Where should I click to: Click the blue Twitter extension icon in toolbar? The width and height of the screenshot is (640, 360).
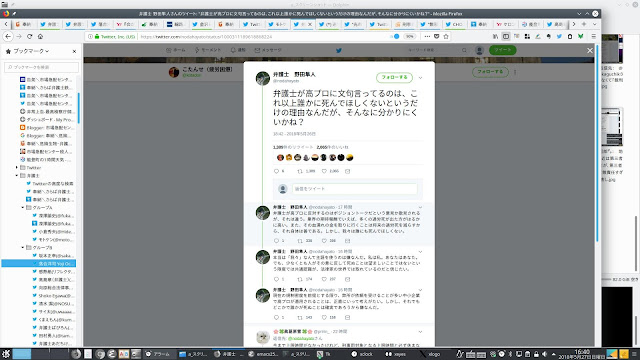point(559,36)
